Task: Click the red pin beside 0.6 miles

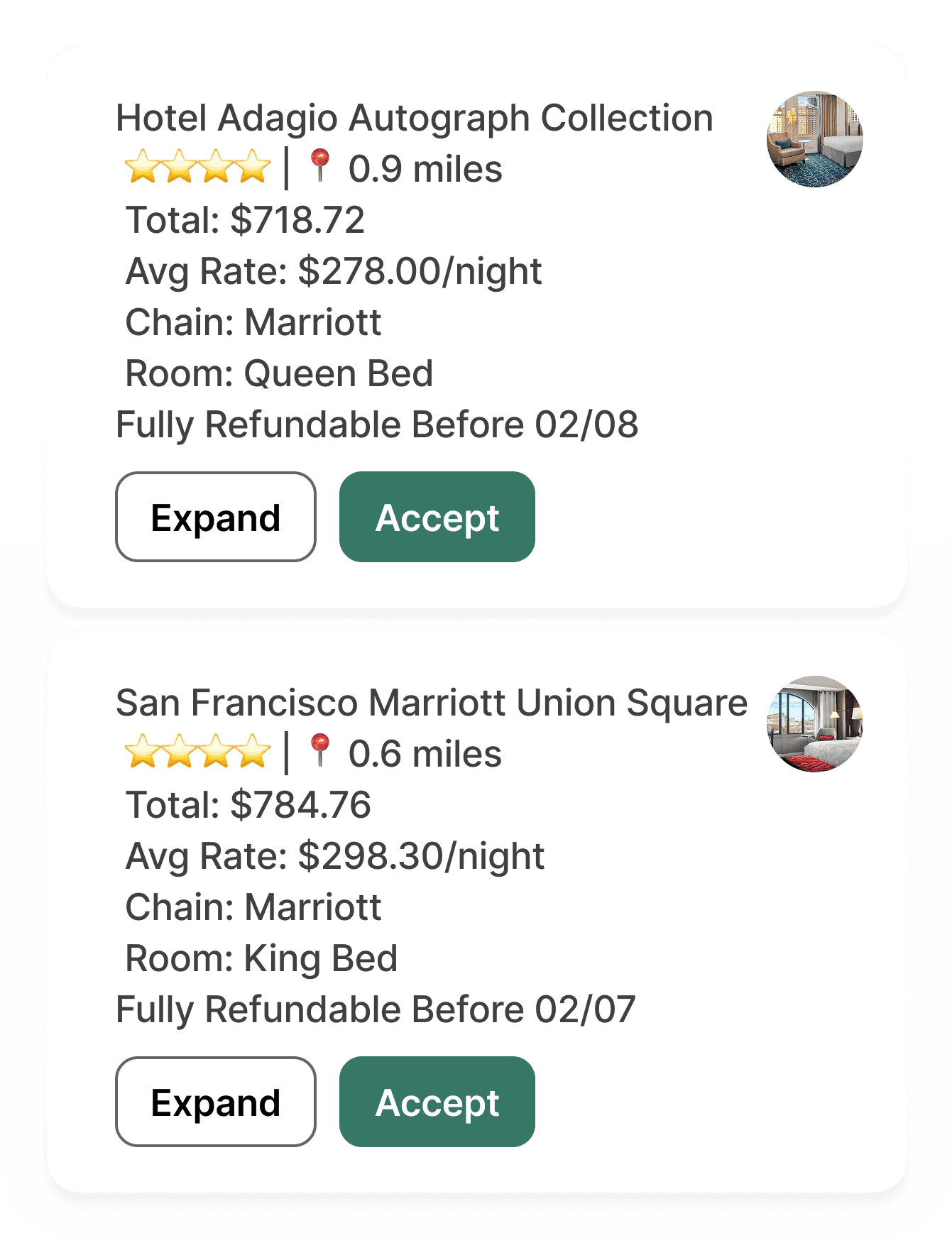Action: click(x=320, y=752)
